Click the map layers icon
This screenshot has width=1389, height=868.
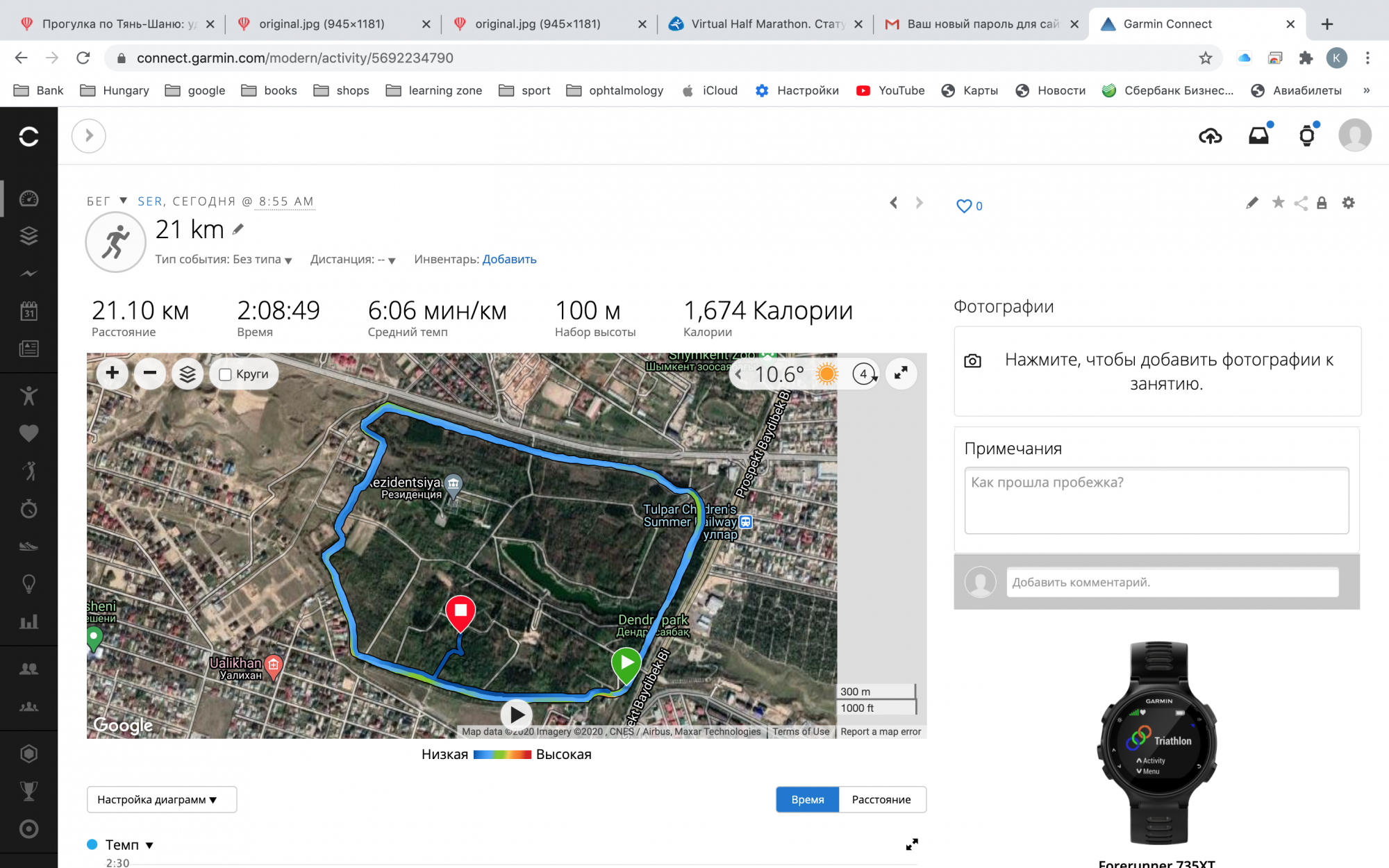(188, 374)
